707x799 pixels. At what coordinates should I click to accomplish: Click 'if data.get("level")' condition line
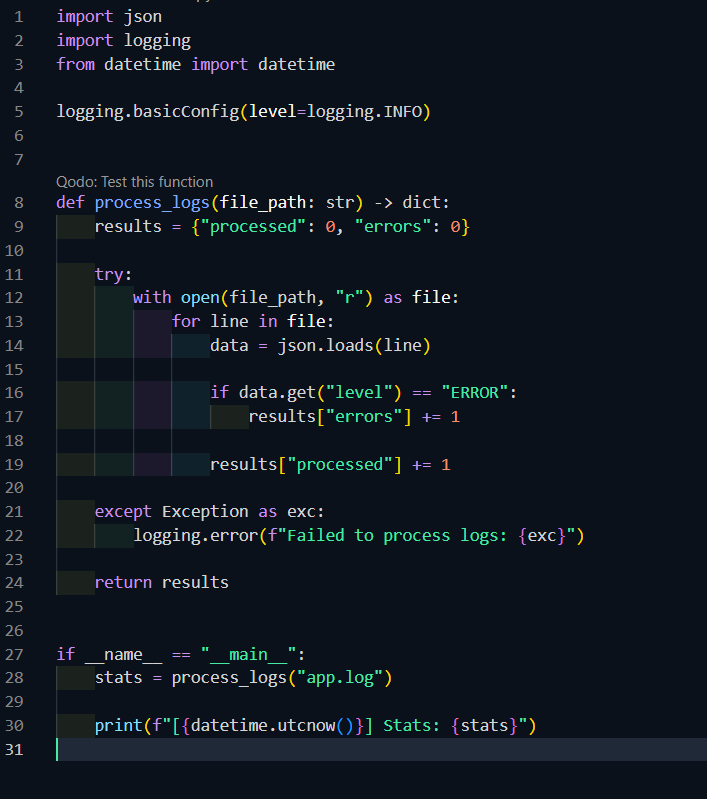point(363,392)
